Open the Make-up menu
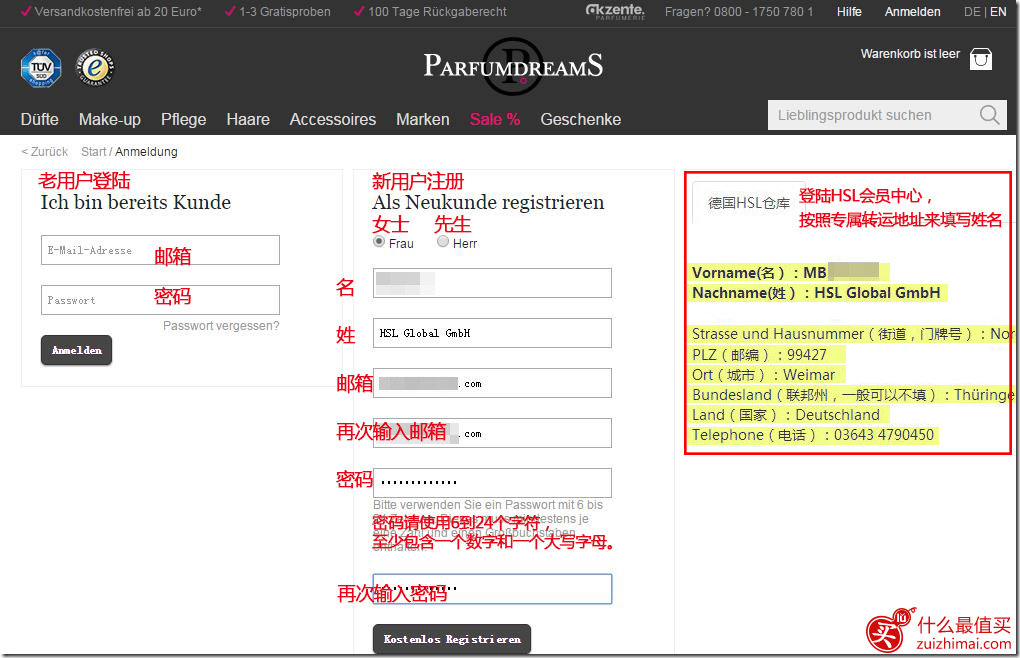 [110, 120]
